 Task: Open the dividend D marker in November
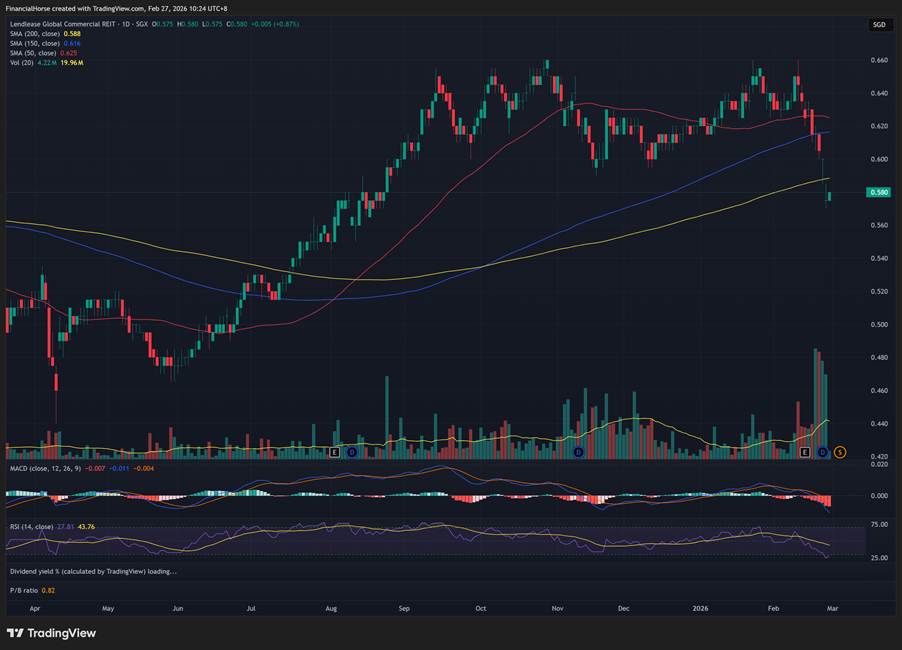(x=579, y=452)
